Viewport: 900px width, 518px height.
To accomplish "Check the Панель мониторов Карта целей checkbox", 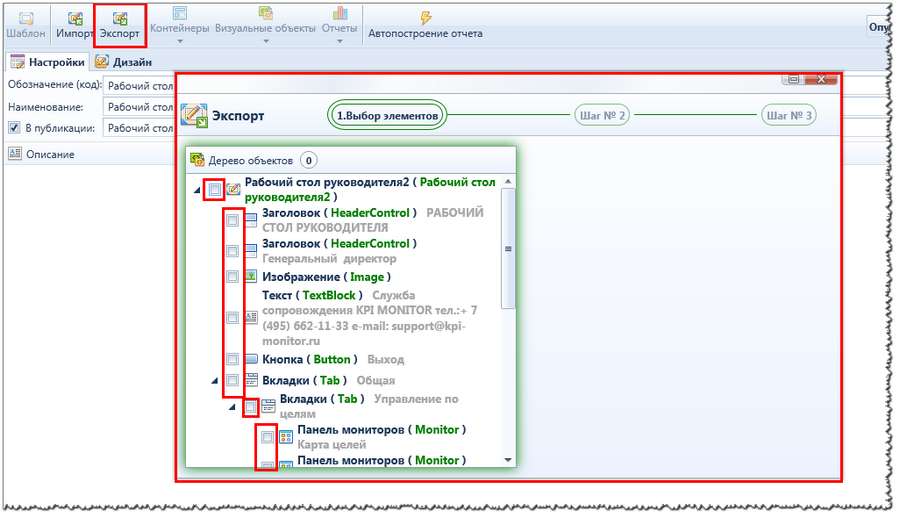I will tap(267, 438).
